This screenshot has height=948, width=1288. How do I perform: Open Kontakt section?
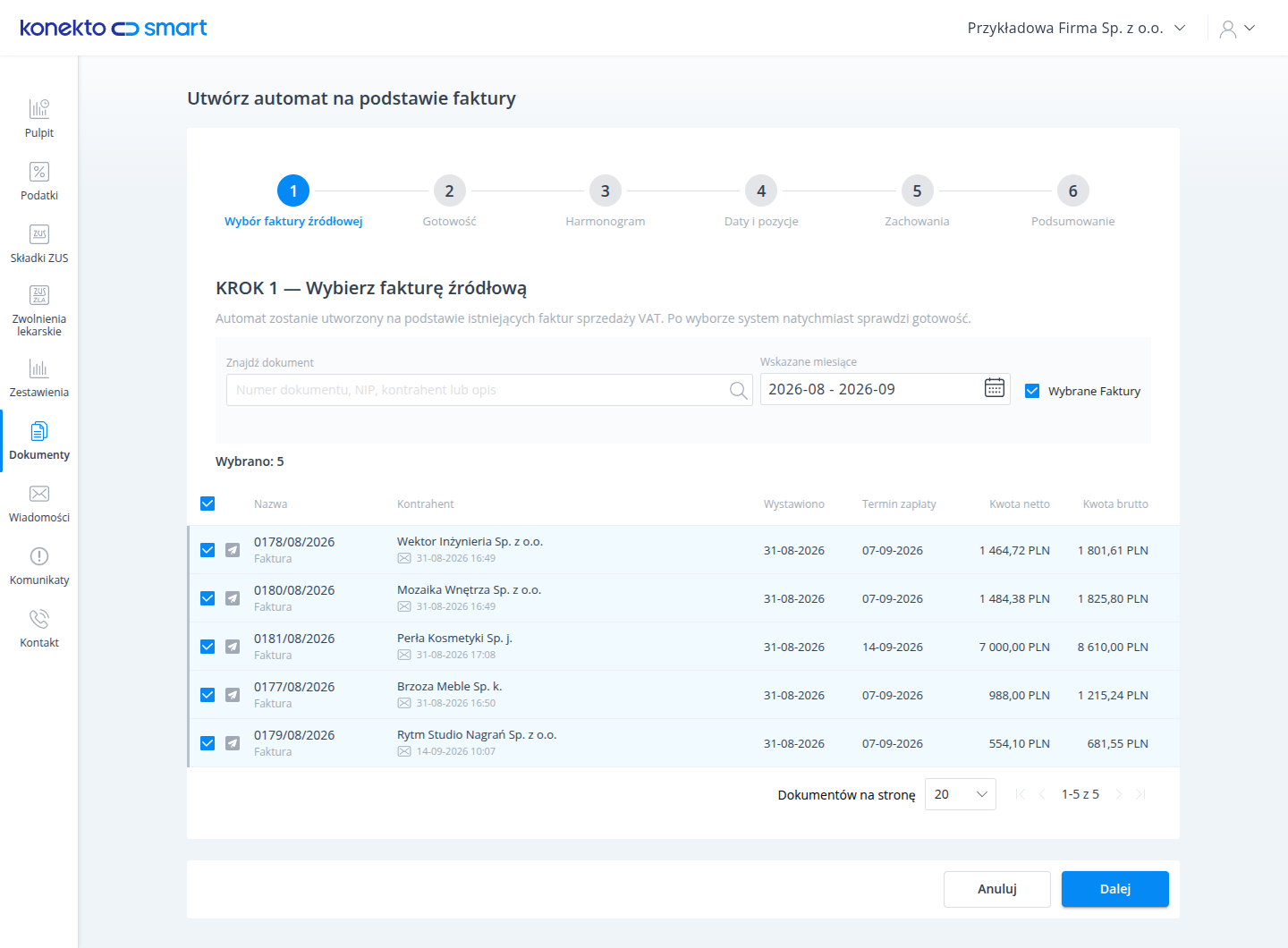39,629
